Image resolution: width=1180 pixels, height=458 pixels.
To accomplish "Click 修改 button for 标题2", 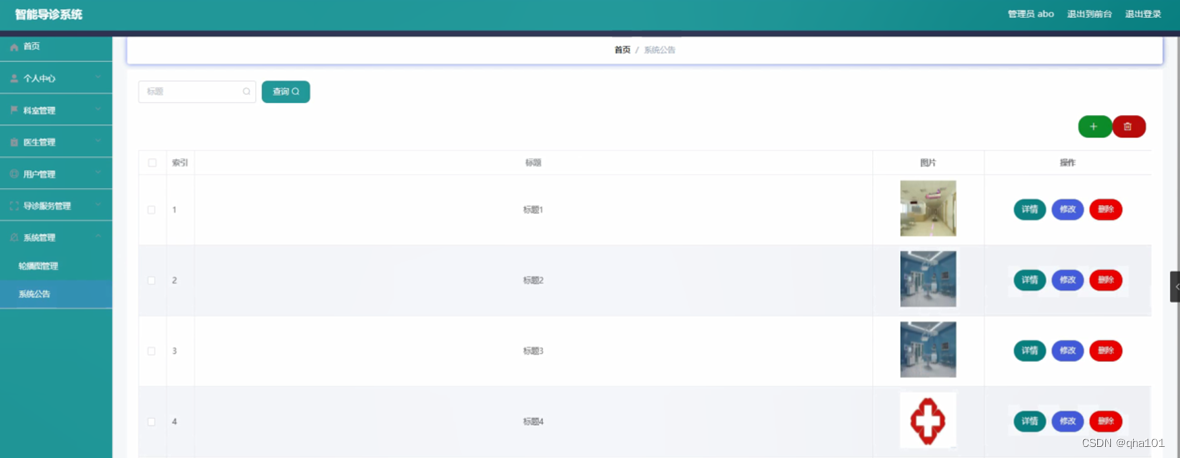I will [x=1068, y=281].
